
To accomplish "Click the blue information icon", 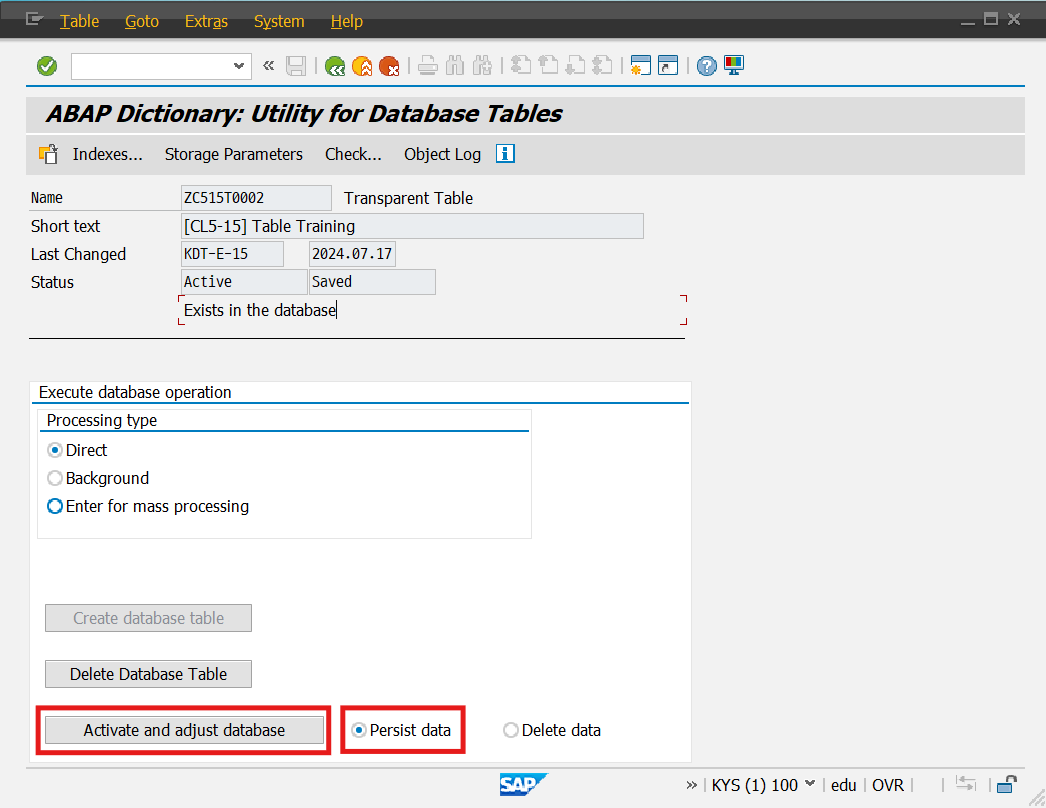I will coord(505,153).
